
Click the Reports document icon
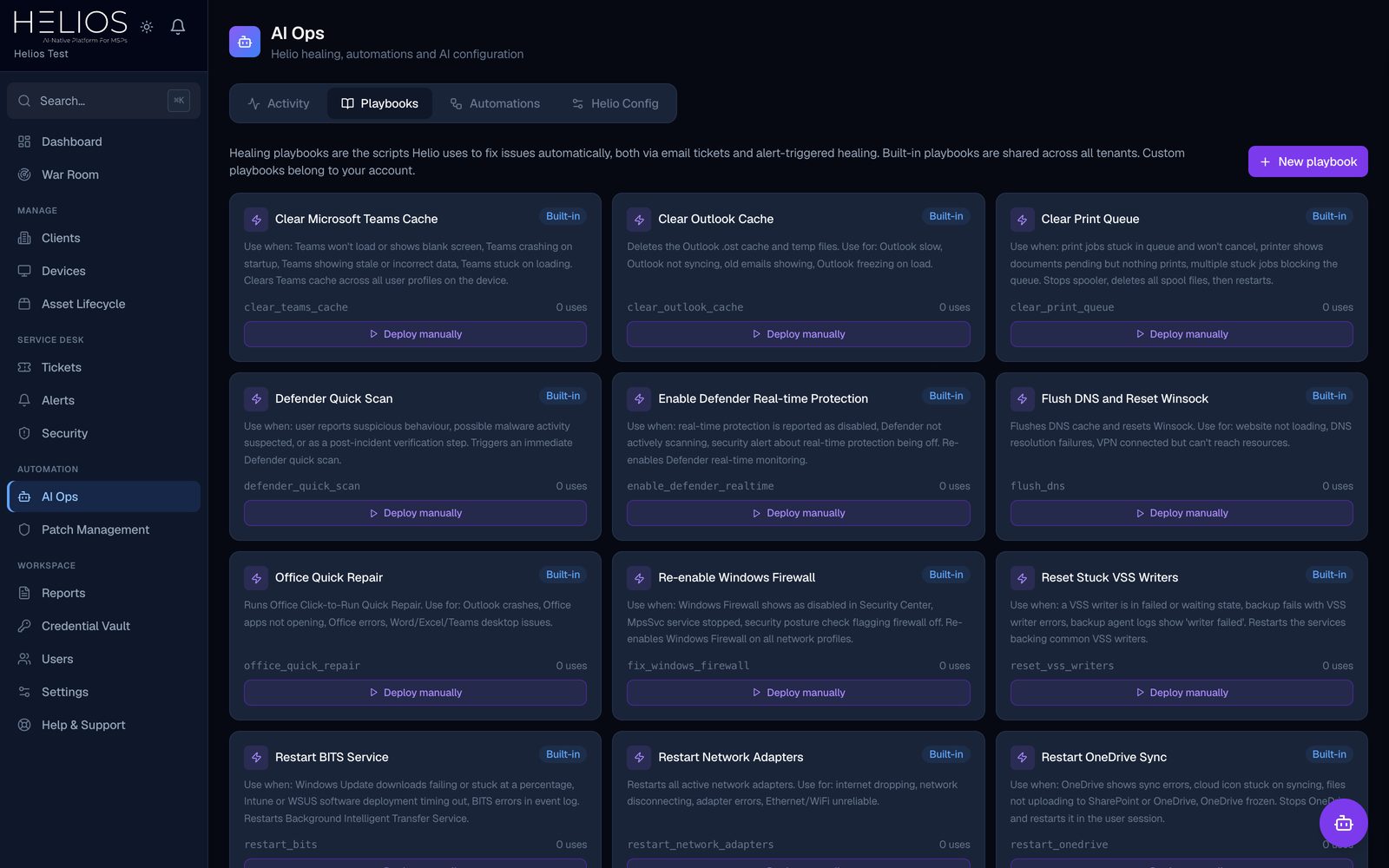click(x=24, y=593)
